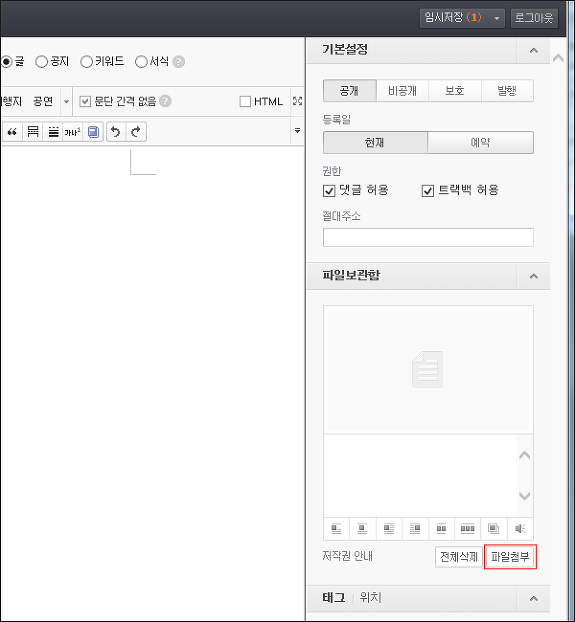Screen dimensions: 575x622
Task: Enable the HTML mode checkbox
Action: point(245,102)
